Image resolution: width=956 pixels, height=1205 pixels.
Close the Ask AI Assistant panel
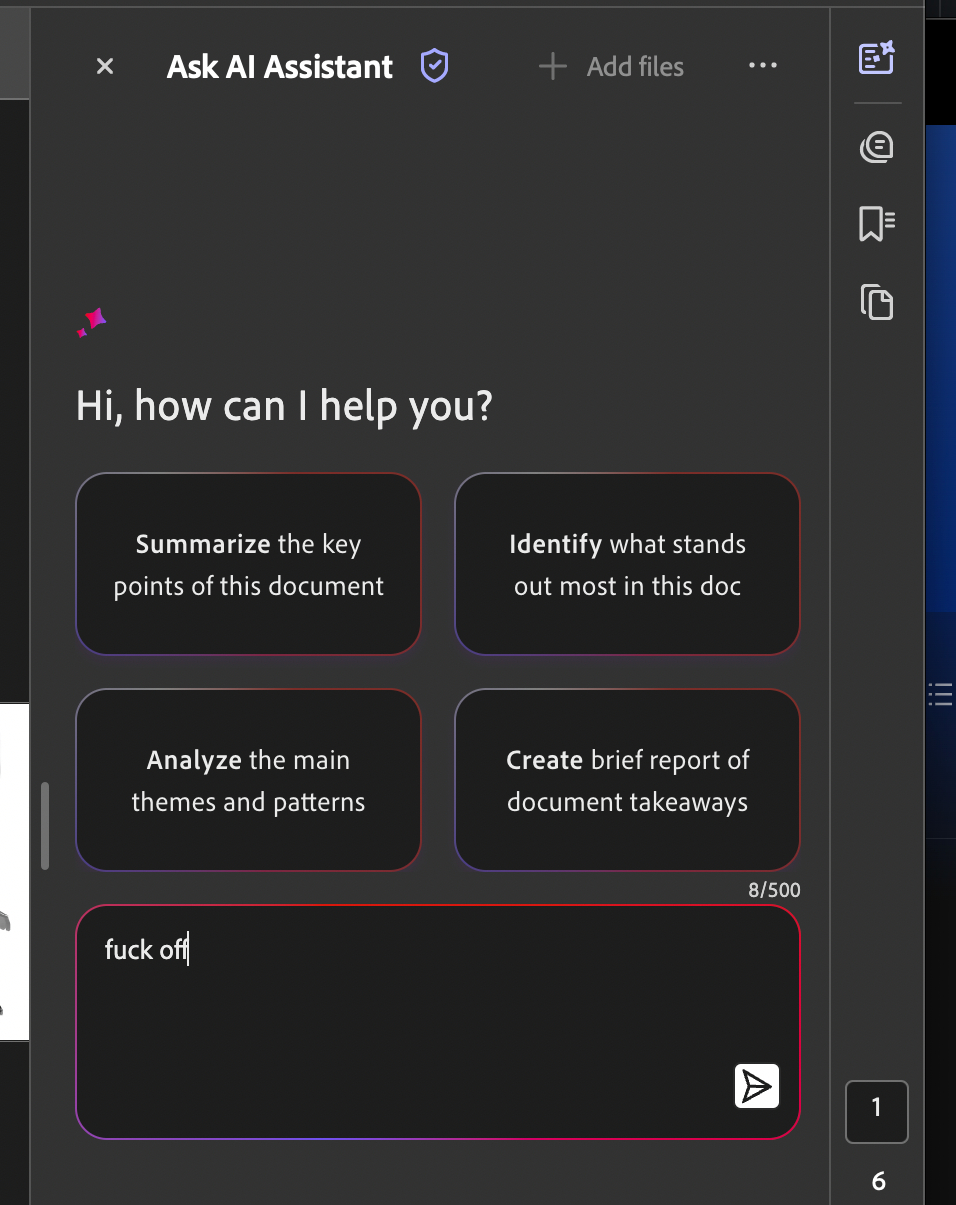105,67
